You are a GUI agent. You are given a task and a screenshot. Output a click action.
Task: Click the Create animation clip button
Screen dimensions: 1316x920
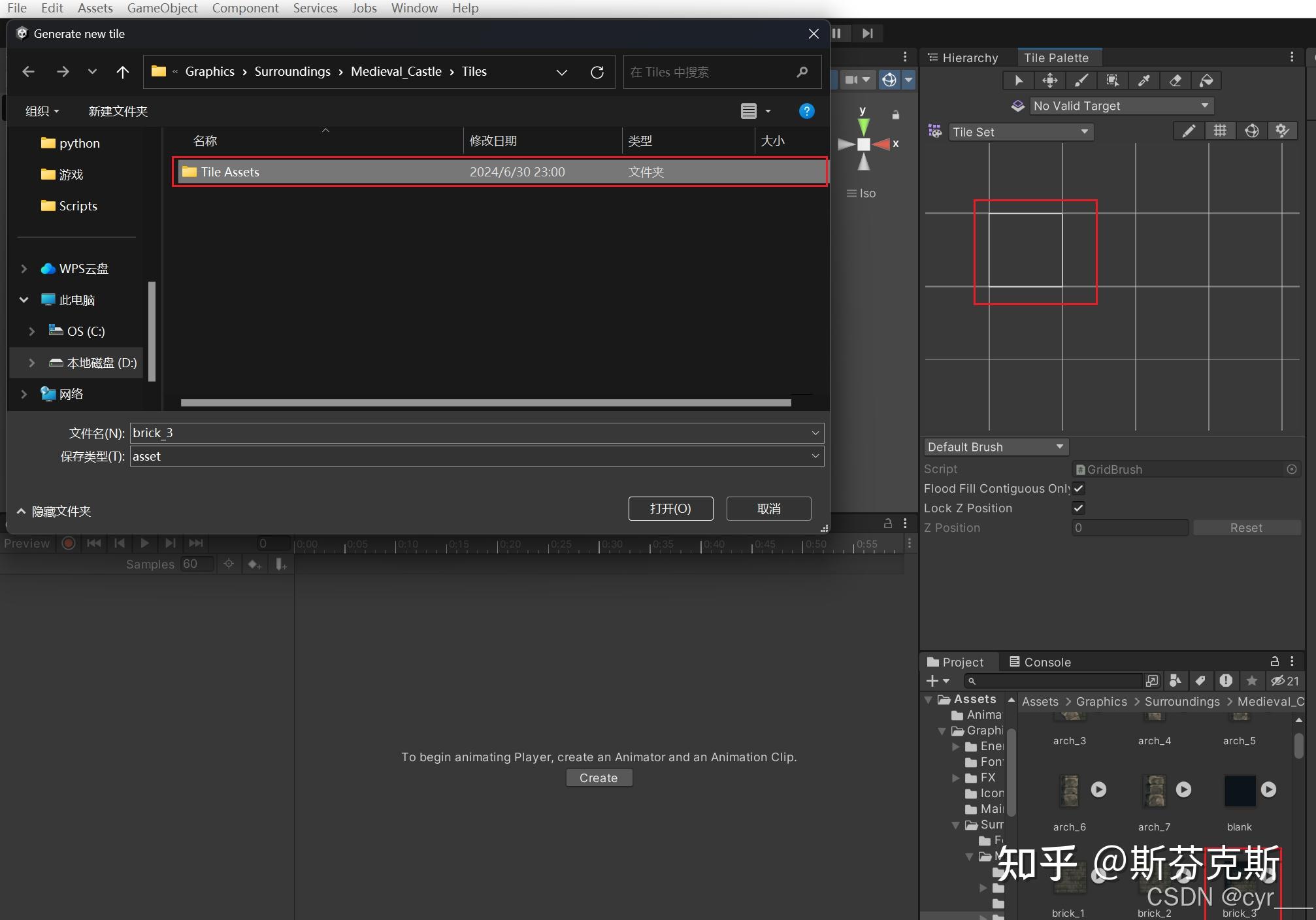tap(598, 778)
